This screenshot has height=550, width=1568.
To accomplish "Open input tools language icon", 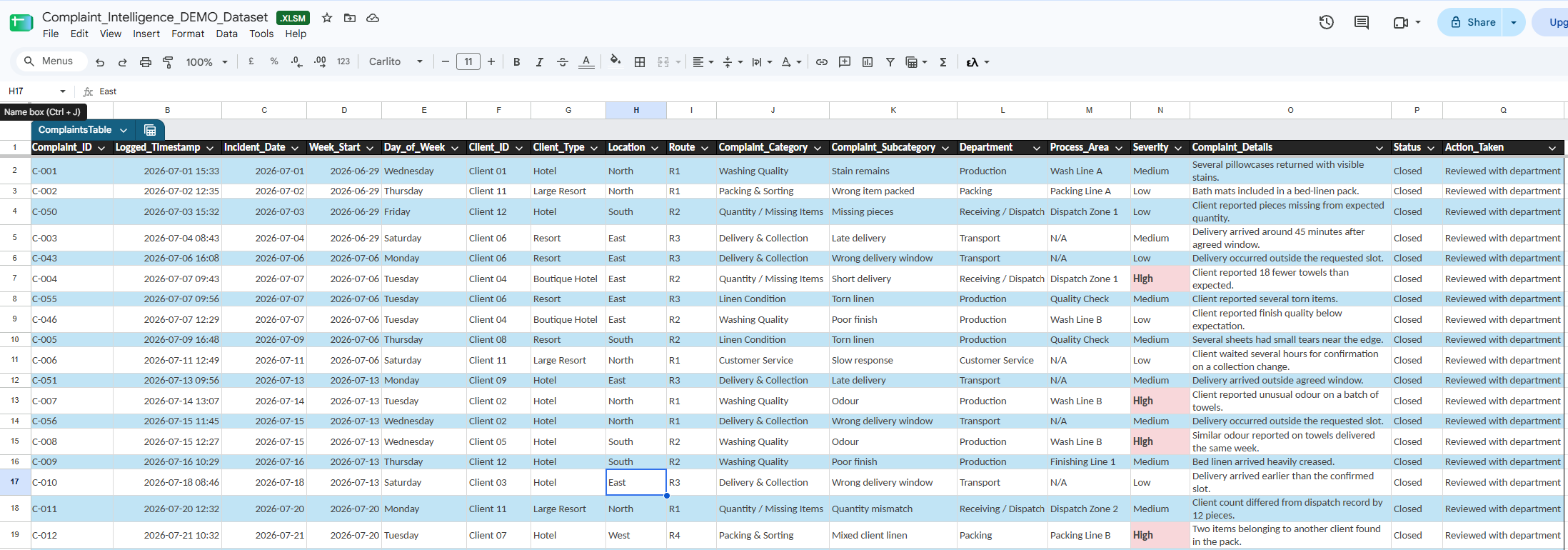I will pyautogui.click(x=978, y=62).
